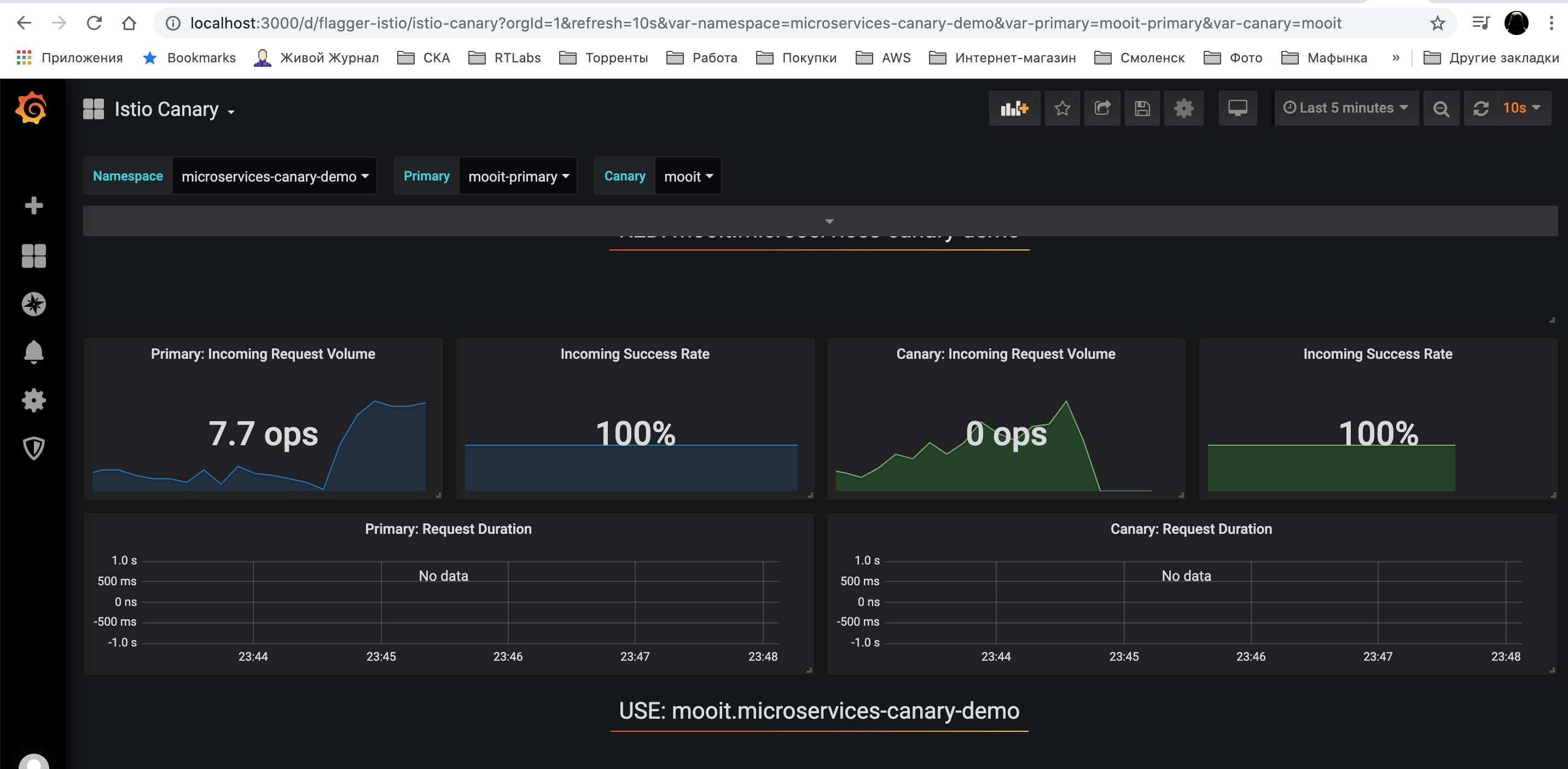Select the mooit-primary Primary variable
1568x769 pixels.
coord(518,176)
